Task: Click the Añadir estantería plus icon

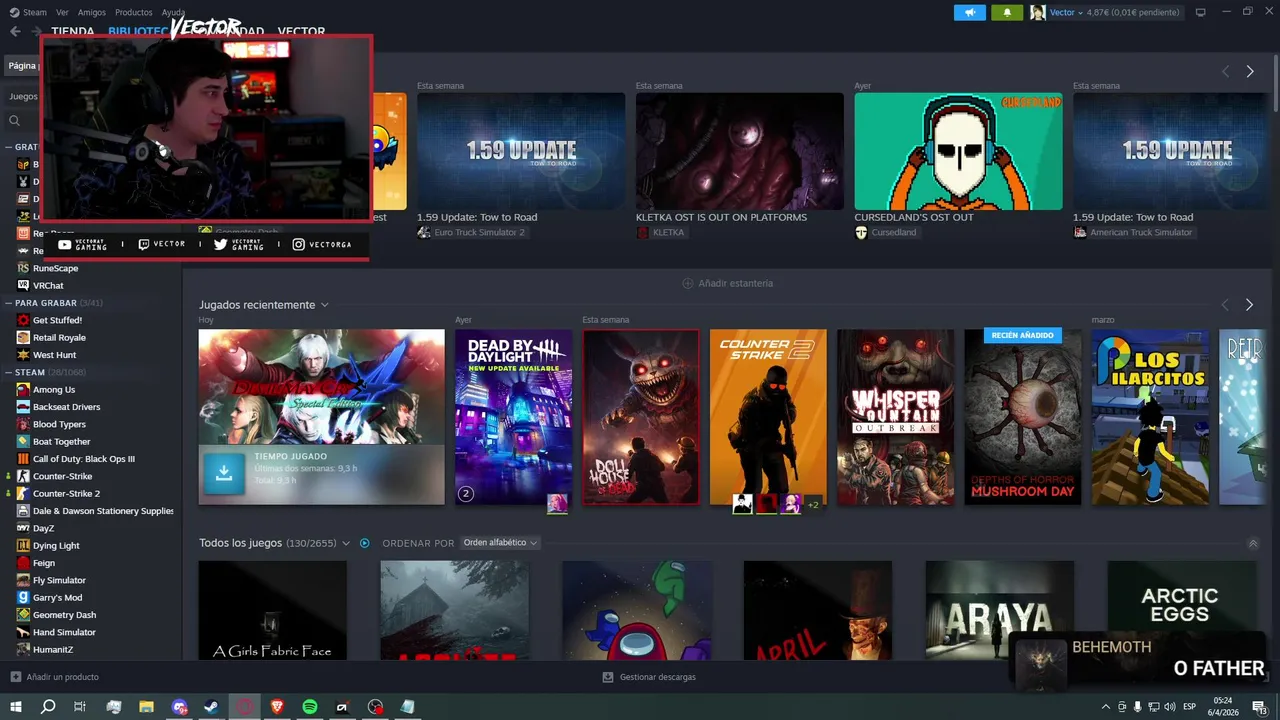Action: (687, 283)
